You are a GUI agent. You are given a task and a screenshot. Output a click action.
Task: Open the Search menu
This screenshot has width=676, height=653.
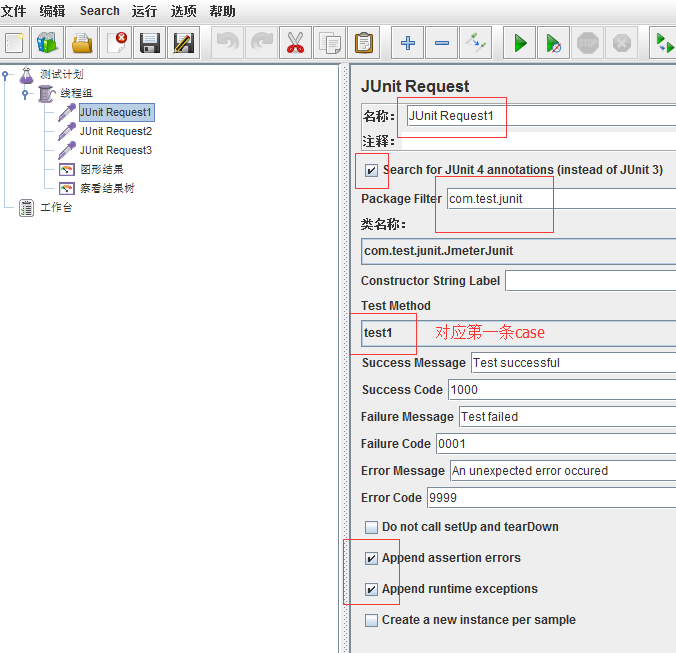click(100, 11)
